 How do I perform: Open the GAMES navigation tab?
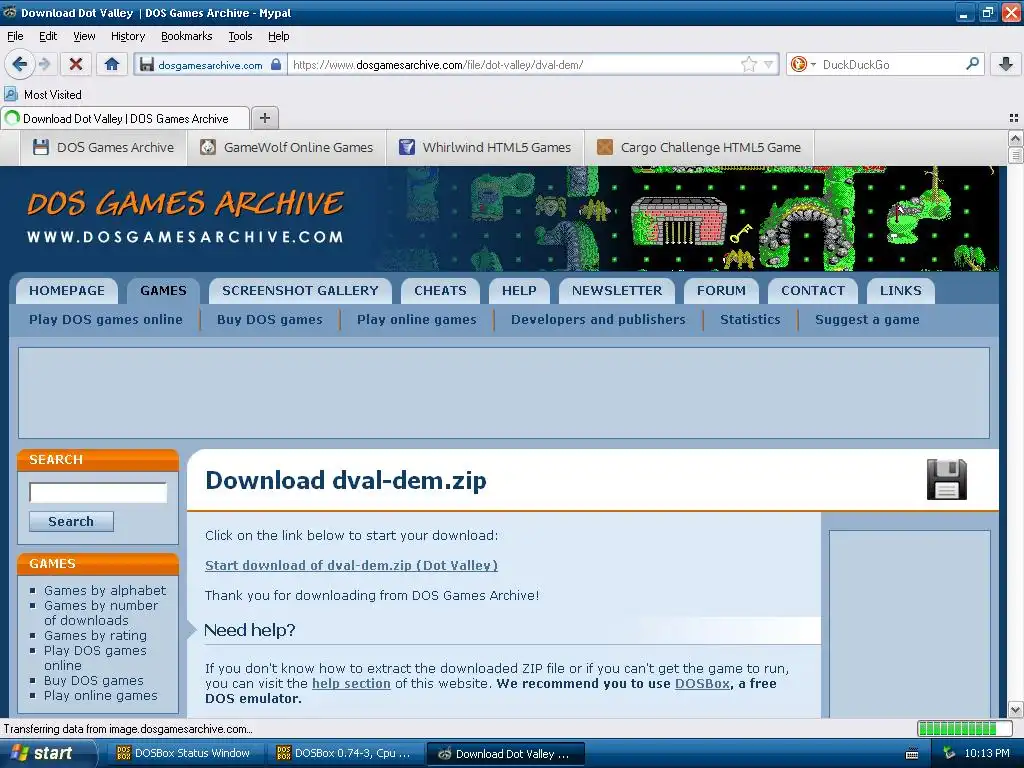163,291
